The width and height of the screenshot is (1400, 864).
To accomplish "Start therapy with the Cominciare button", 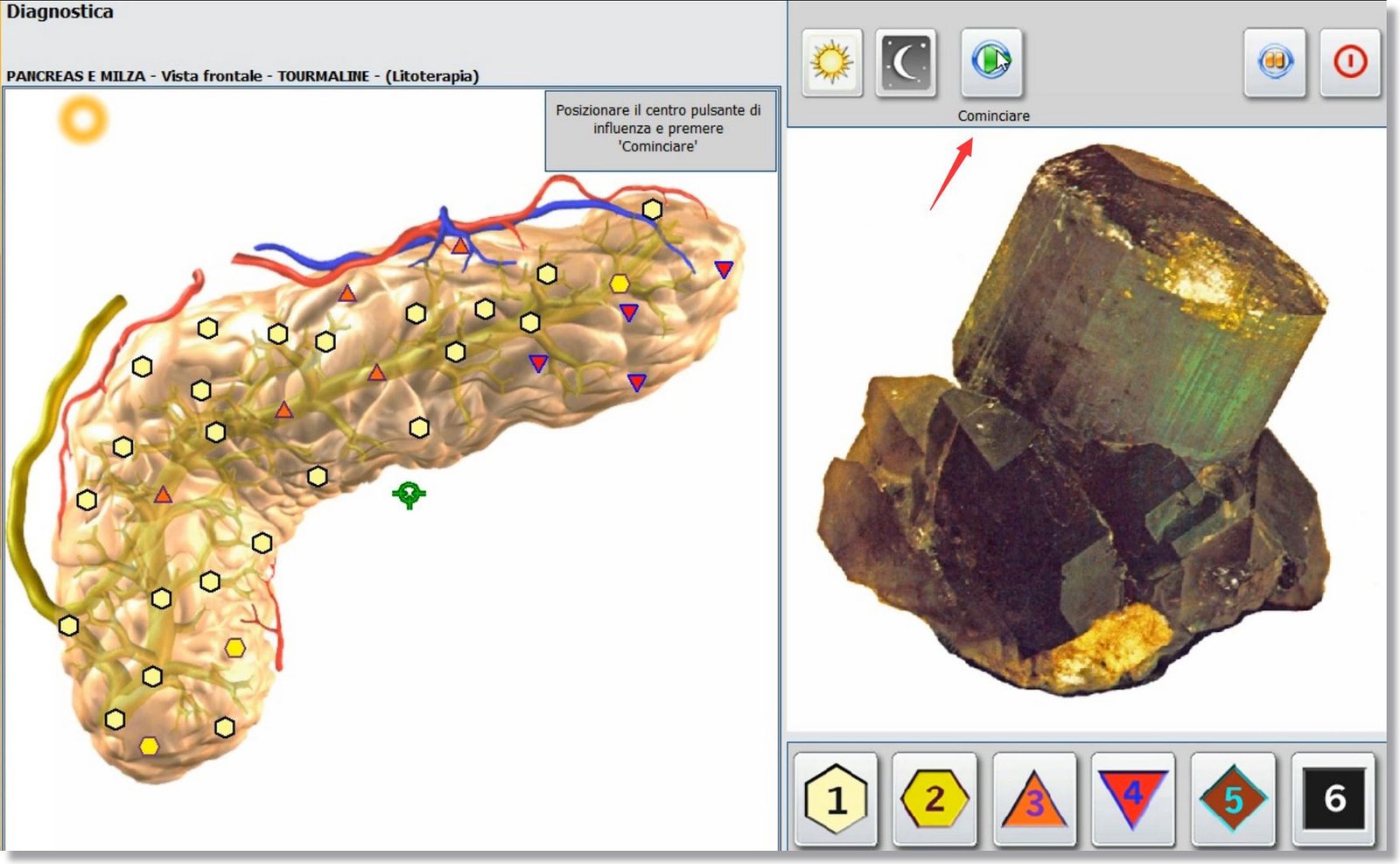I will coord(991,62).
